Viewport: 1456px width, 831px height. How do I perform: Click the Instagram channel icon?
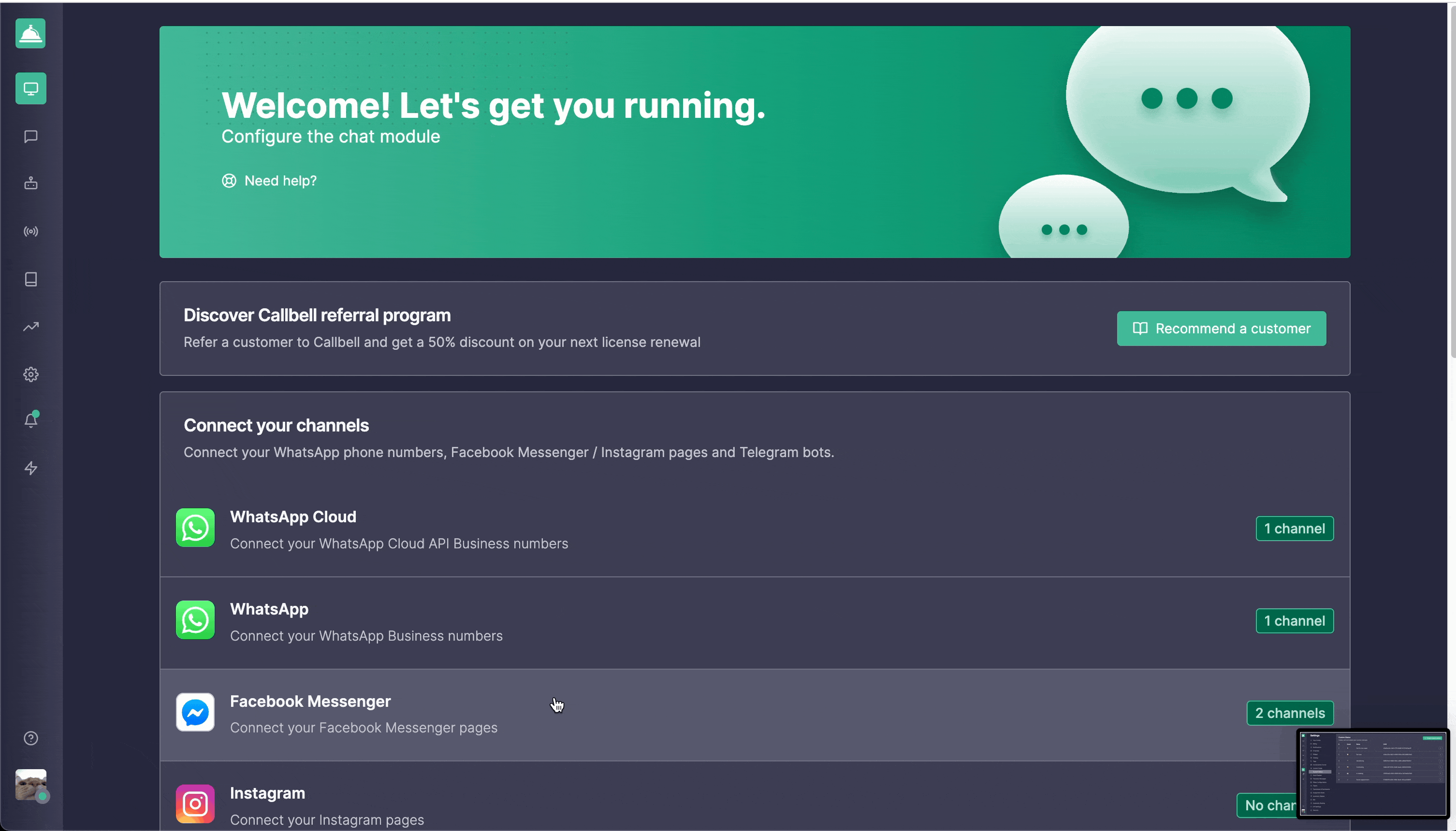coord(195,804)
